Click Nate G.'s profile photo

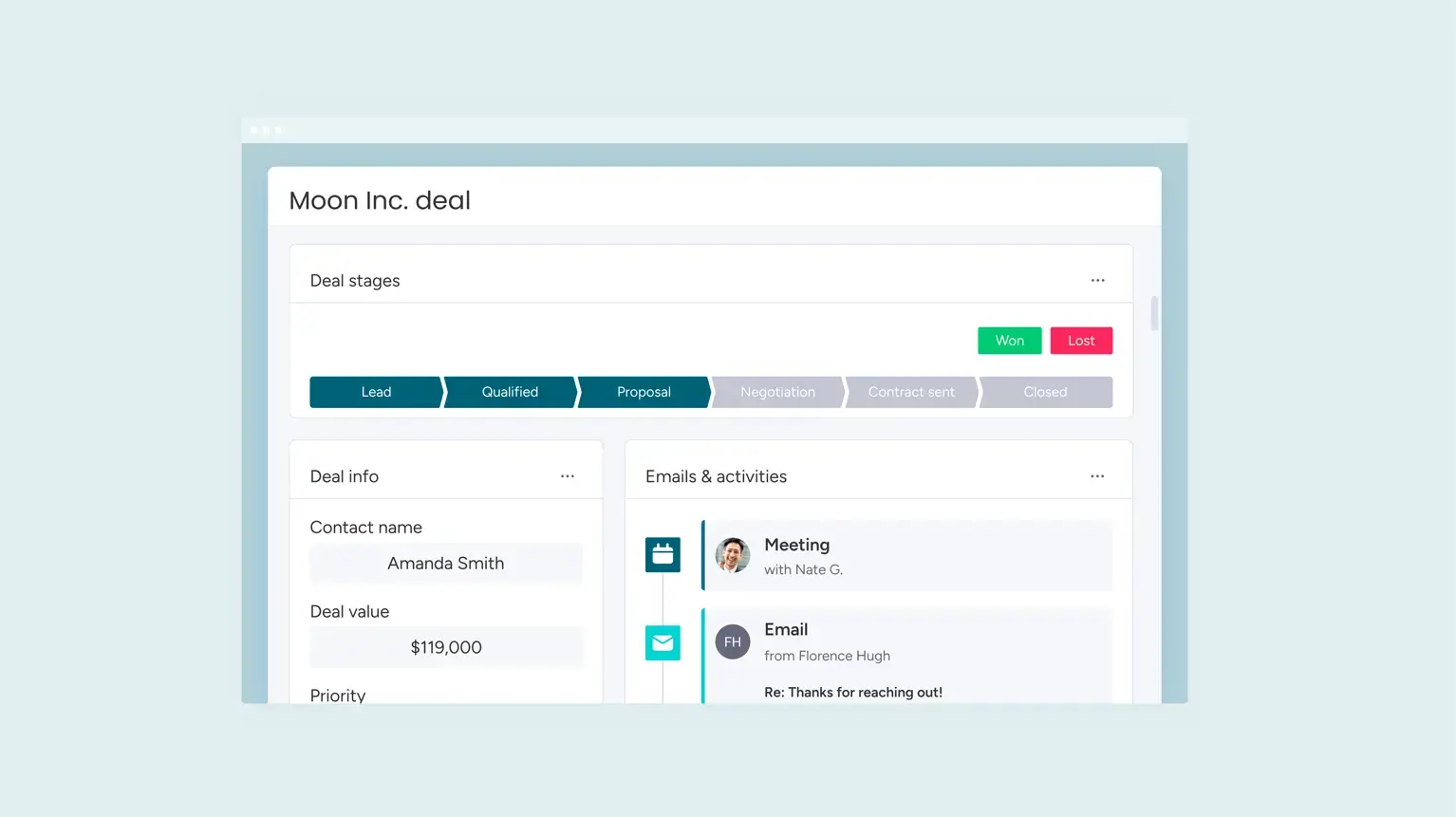click(733, 555)
